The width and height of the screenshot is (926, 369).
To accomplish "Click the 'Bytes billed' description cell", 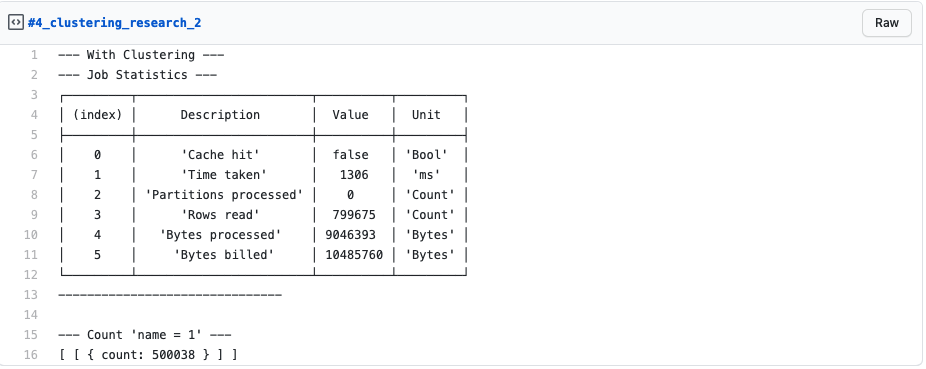I will click(224, 254).
